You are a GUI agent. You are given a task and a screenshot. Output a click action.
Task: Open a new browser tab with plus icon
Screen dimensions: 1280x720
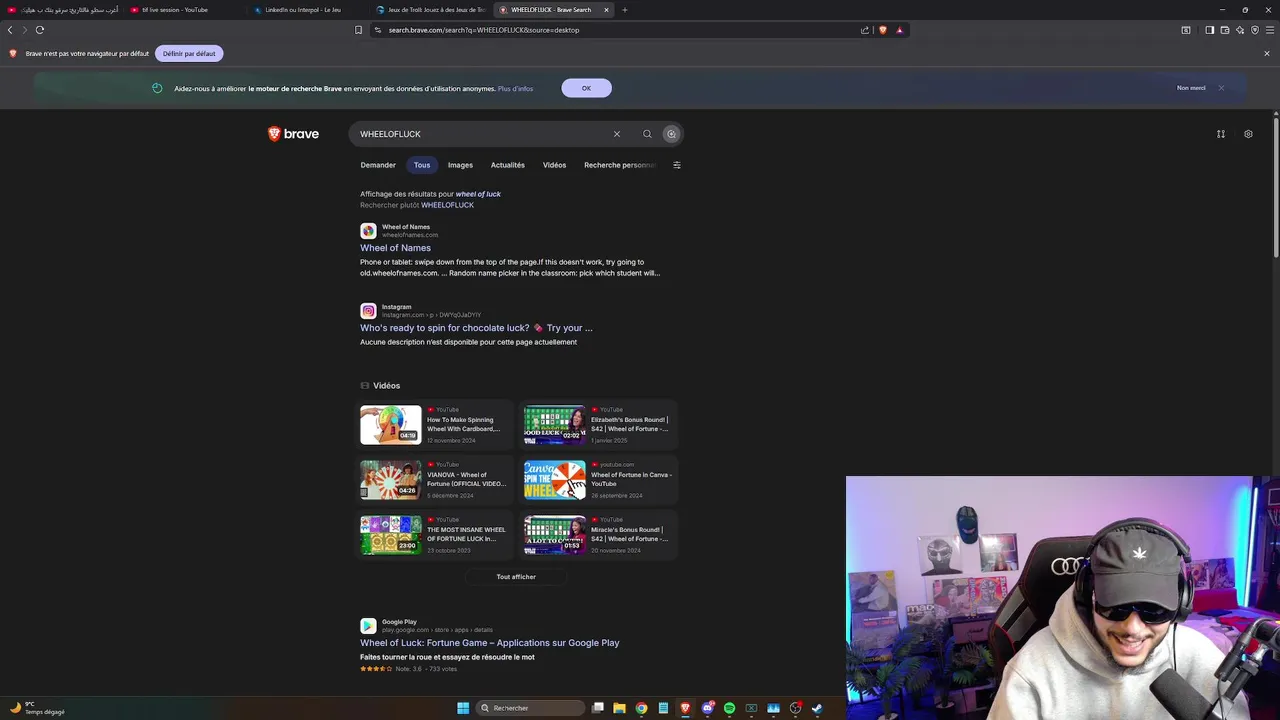point(625,10)
